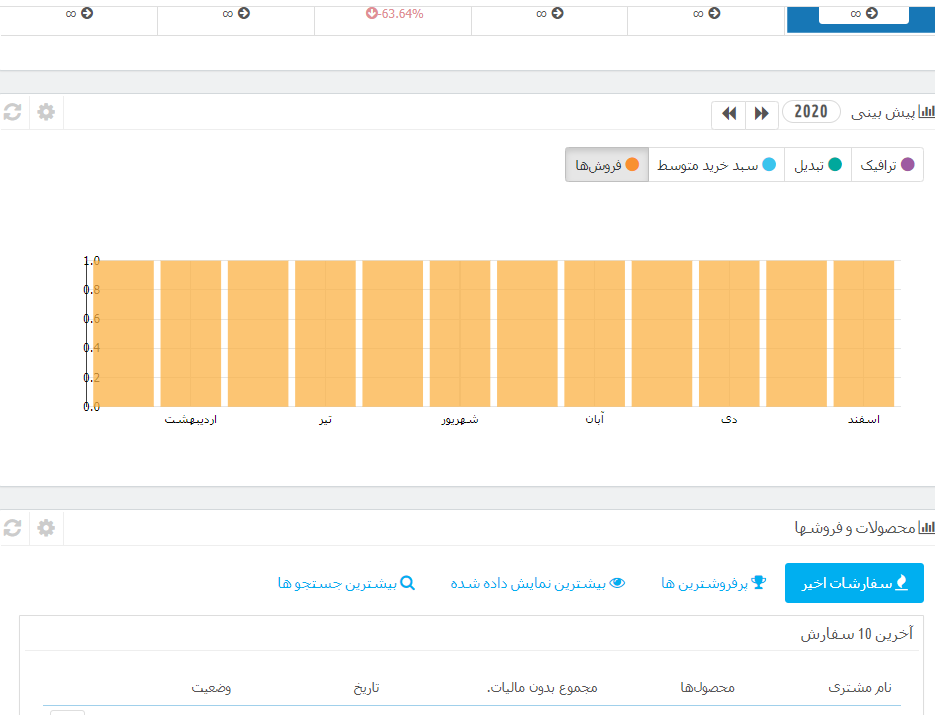Click the مجموع بدون مالیات column header
This screenshot has height=715, width=935.
(542, 688)
